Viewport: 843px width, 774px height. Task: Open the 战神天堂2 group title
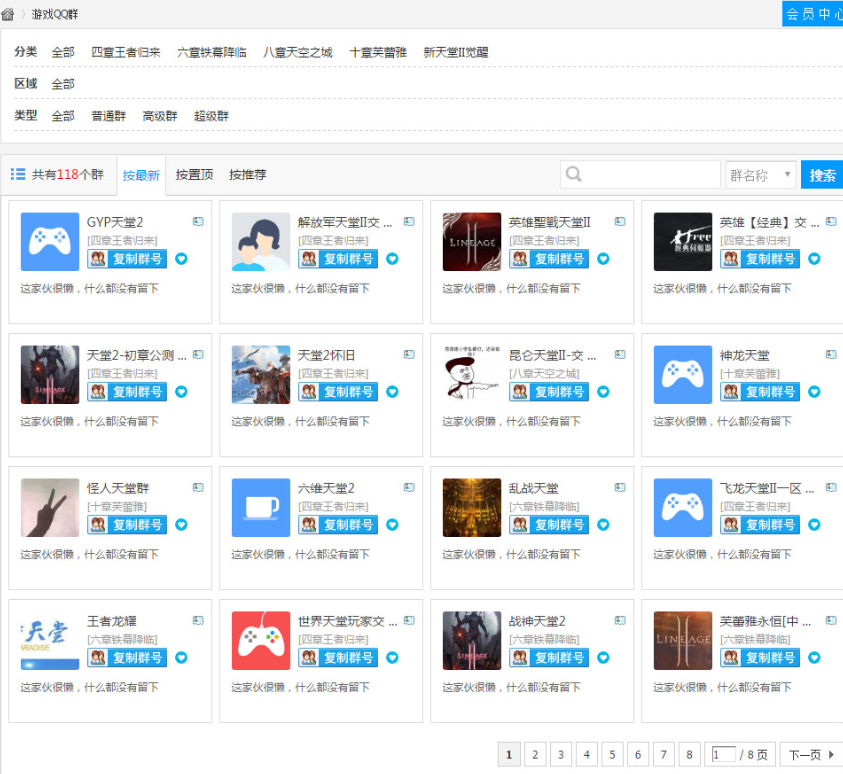coord(537,621)
